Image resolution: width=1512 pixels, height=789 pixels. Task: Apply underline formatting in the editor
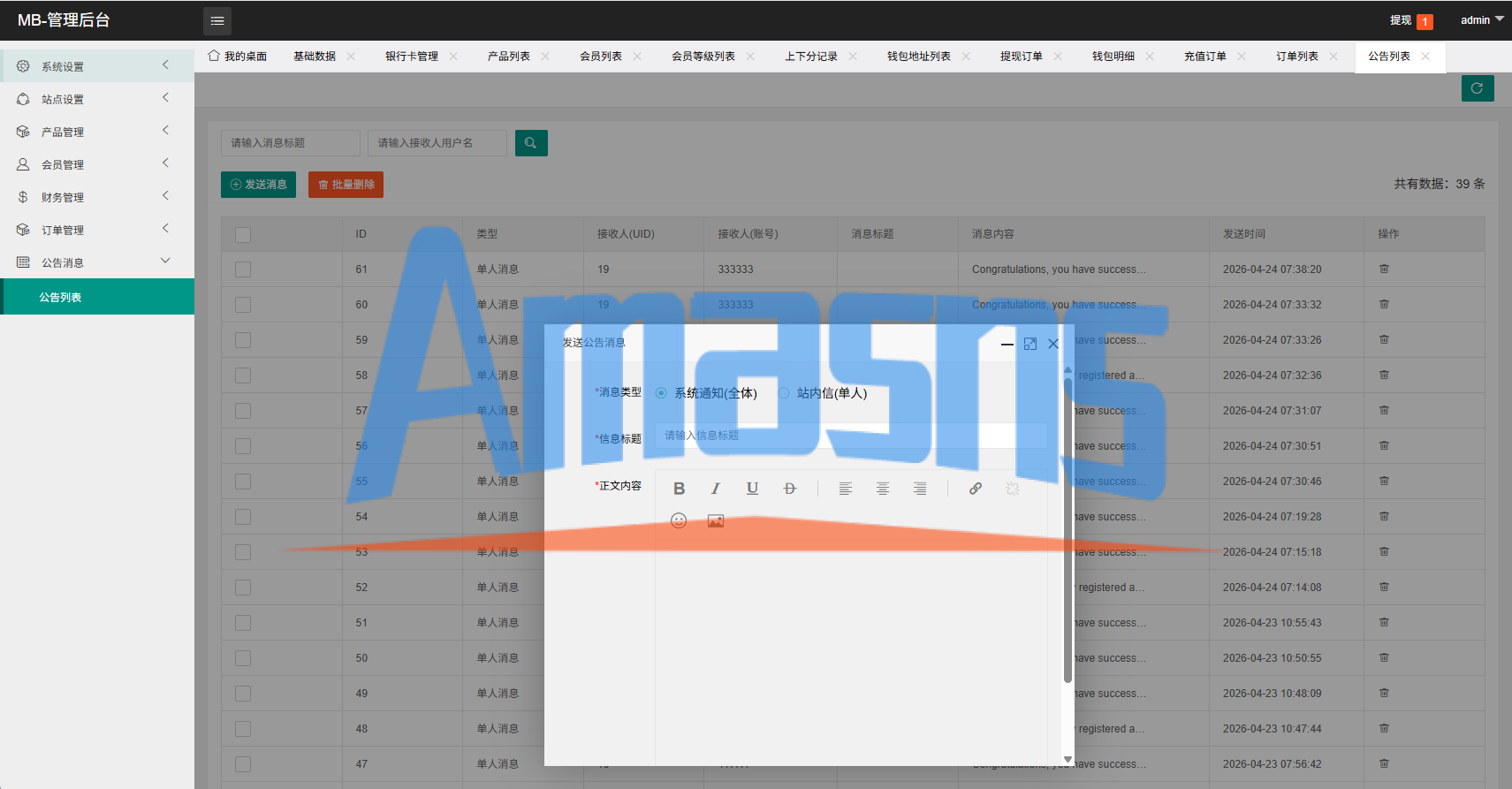(753, 489)
